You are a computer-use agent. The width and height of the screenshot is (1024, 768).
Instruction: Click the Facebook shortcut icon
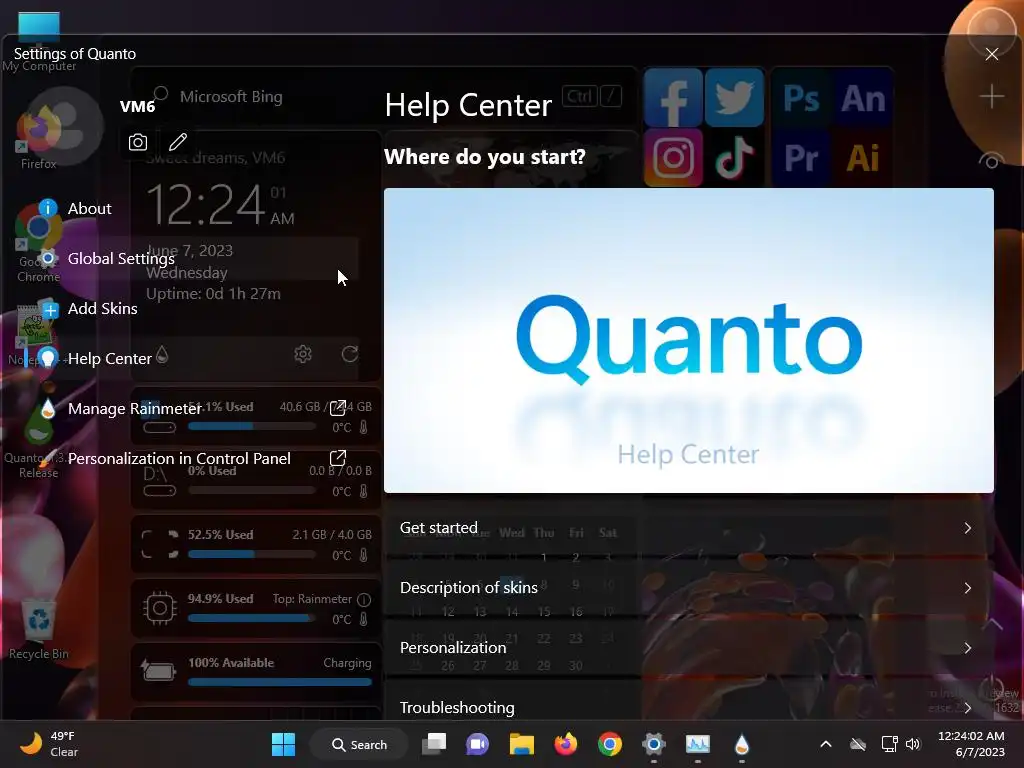pyautogui.click(x=673, y=98)
